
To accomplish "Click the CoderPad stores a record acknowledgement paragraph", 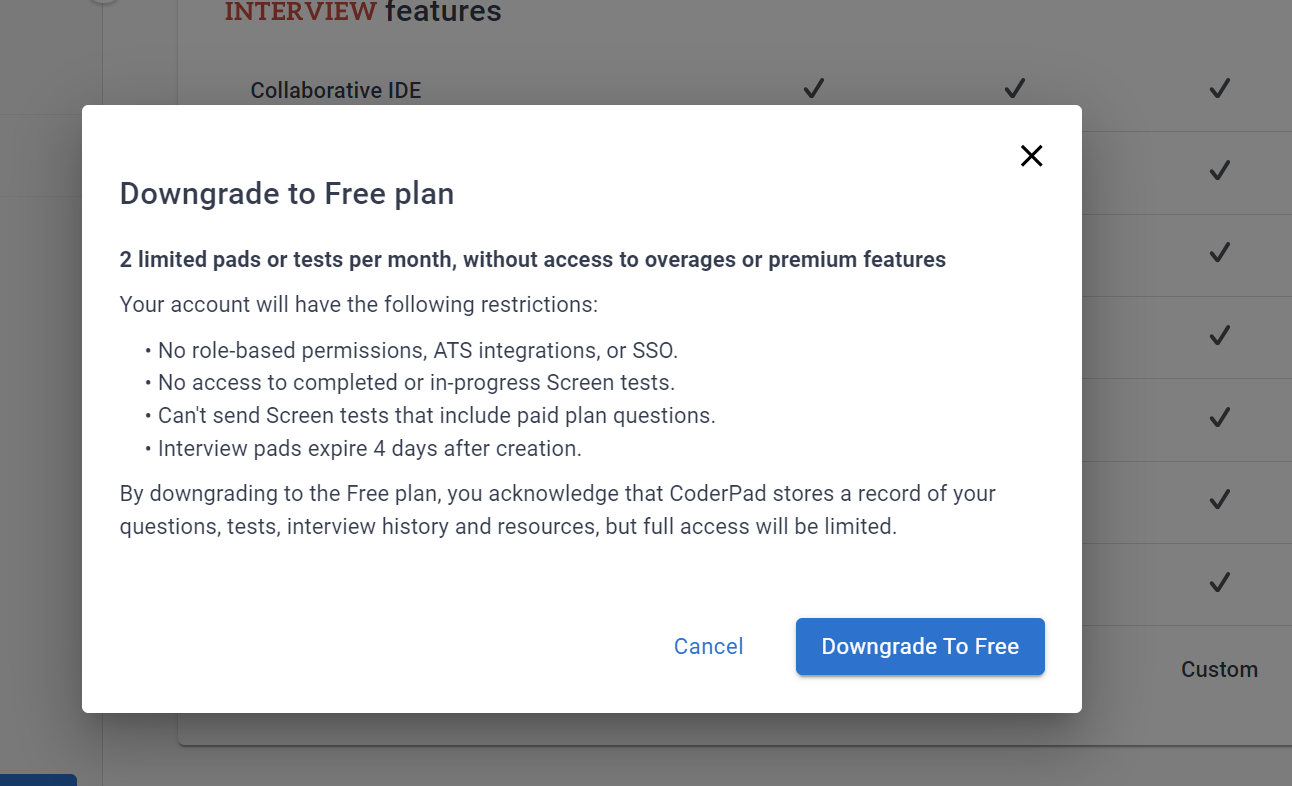I will [557, 510].
